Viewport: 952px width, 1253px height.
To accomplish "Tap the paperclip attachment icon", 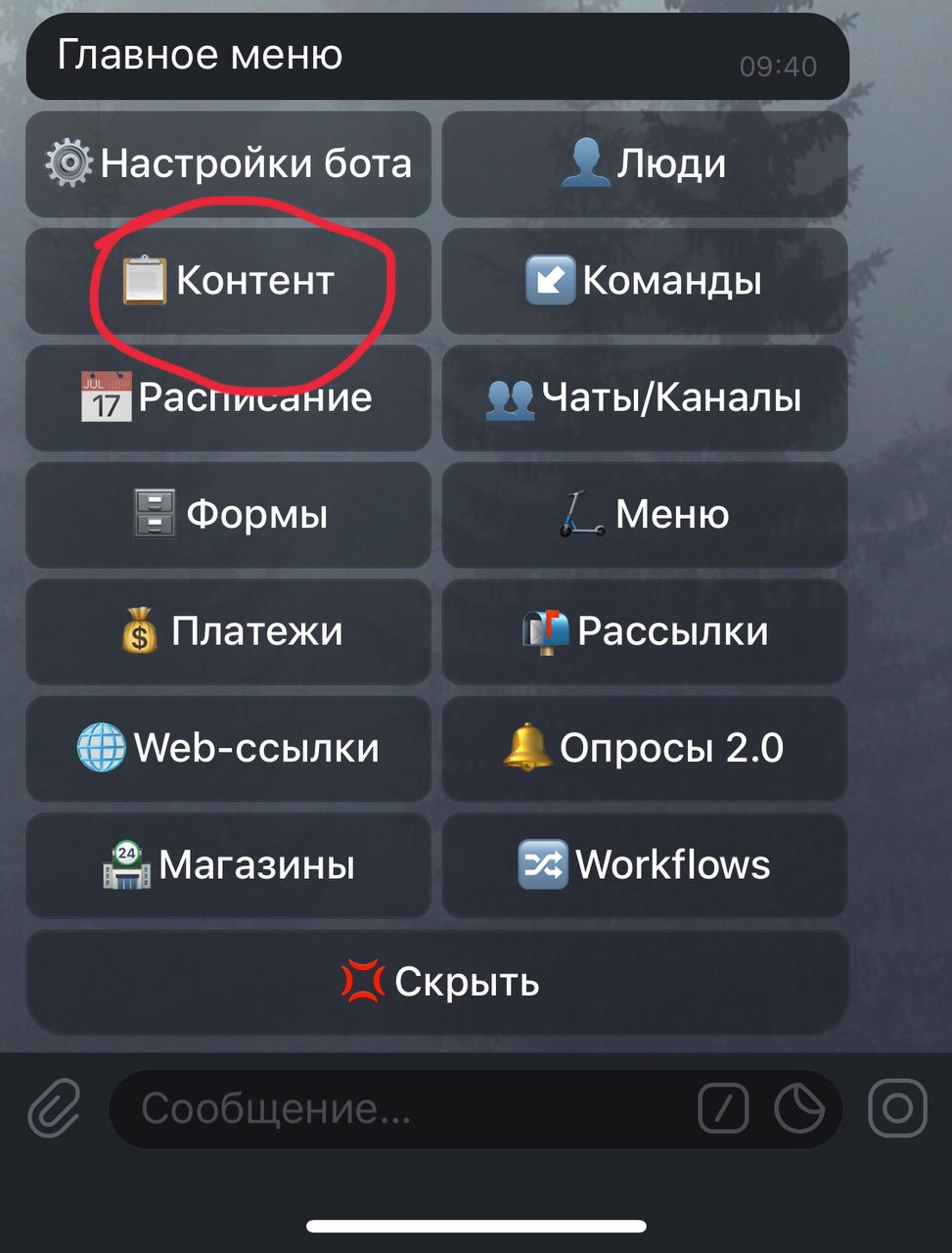I will [x=54, y=1108].
